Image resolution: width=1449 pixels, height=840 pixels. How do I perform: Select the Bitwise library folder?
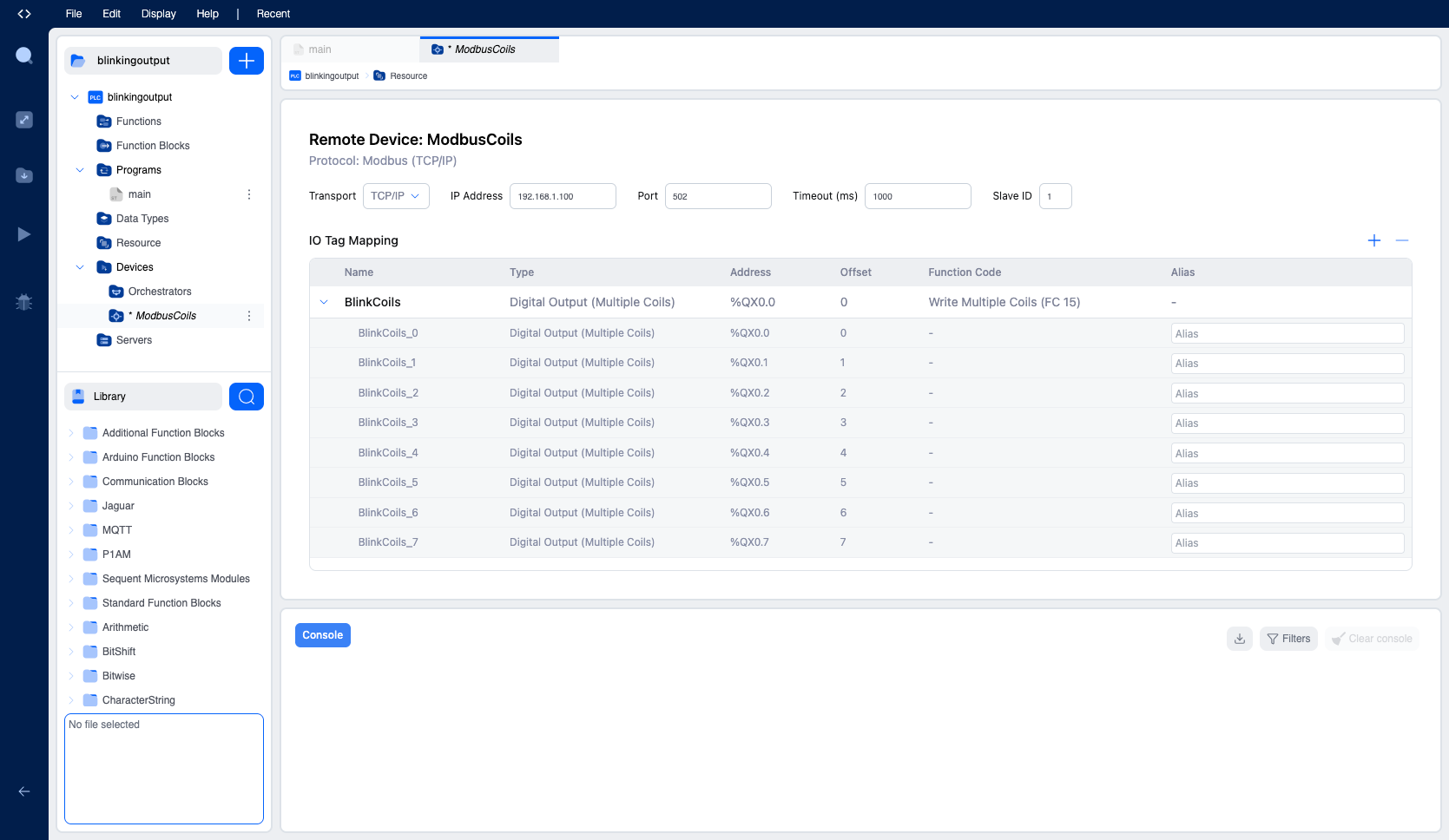pyautogui.click(x=119, y=676)
